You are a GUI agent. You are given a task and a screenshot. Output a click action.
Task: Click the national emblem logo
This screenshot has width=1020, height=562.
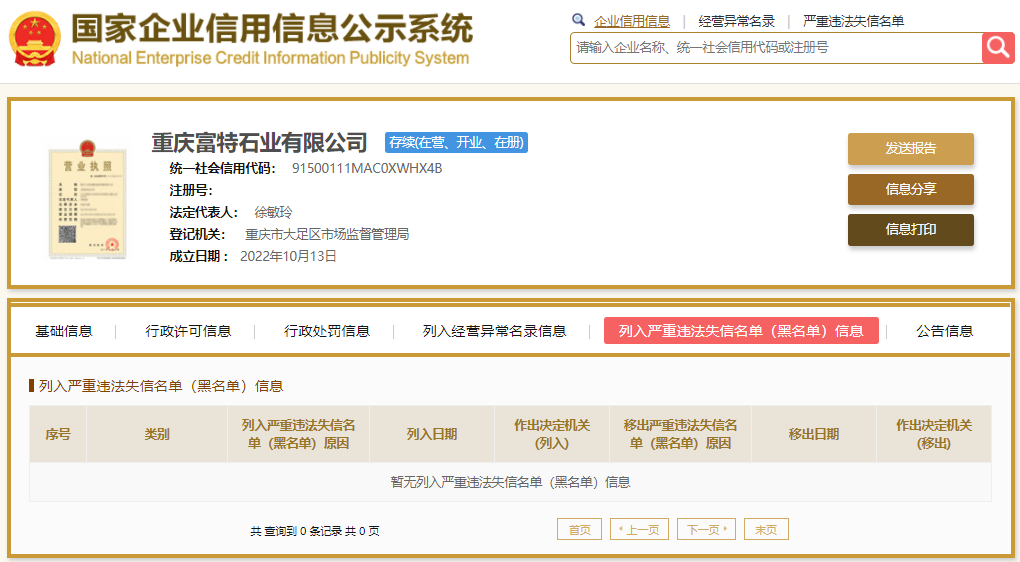[x=34, y=39]
